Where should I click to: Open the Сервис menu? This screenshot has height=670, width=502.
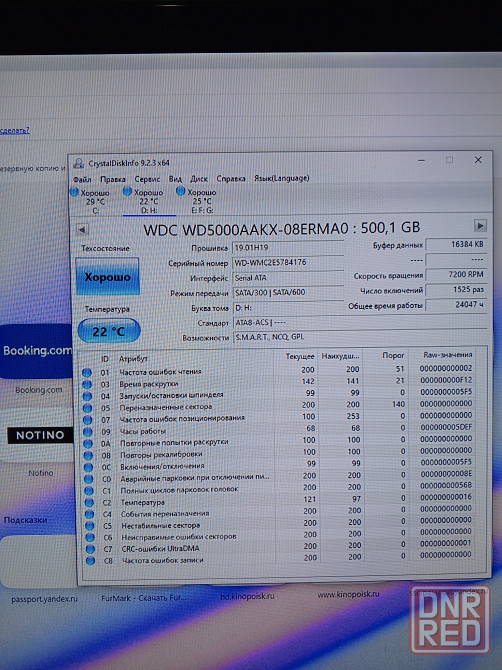click(x=147, y=179)
